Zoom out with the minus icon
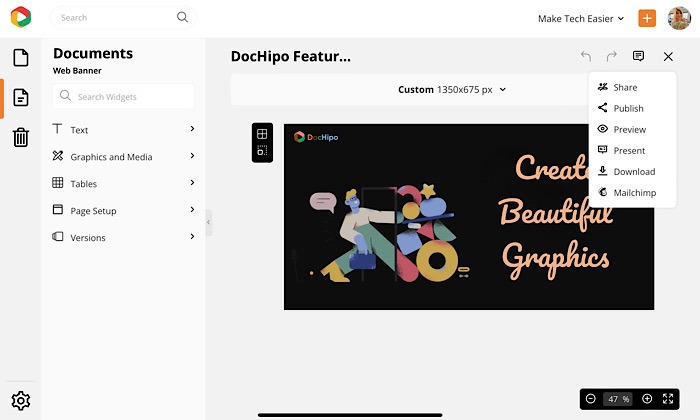 [x=591, y=399]
